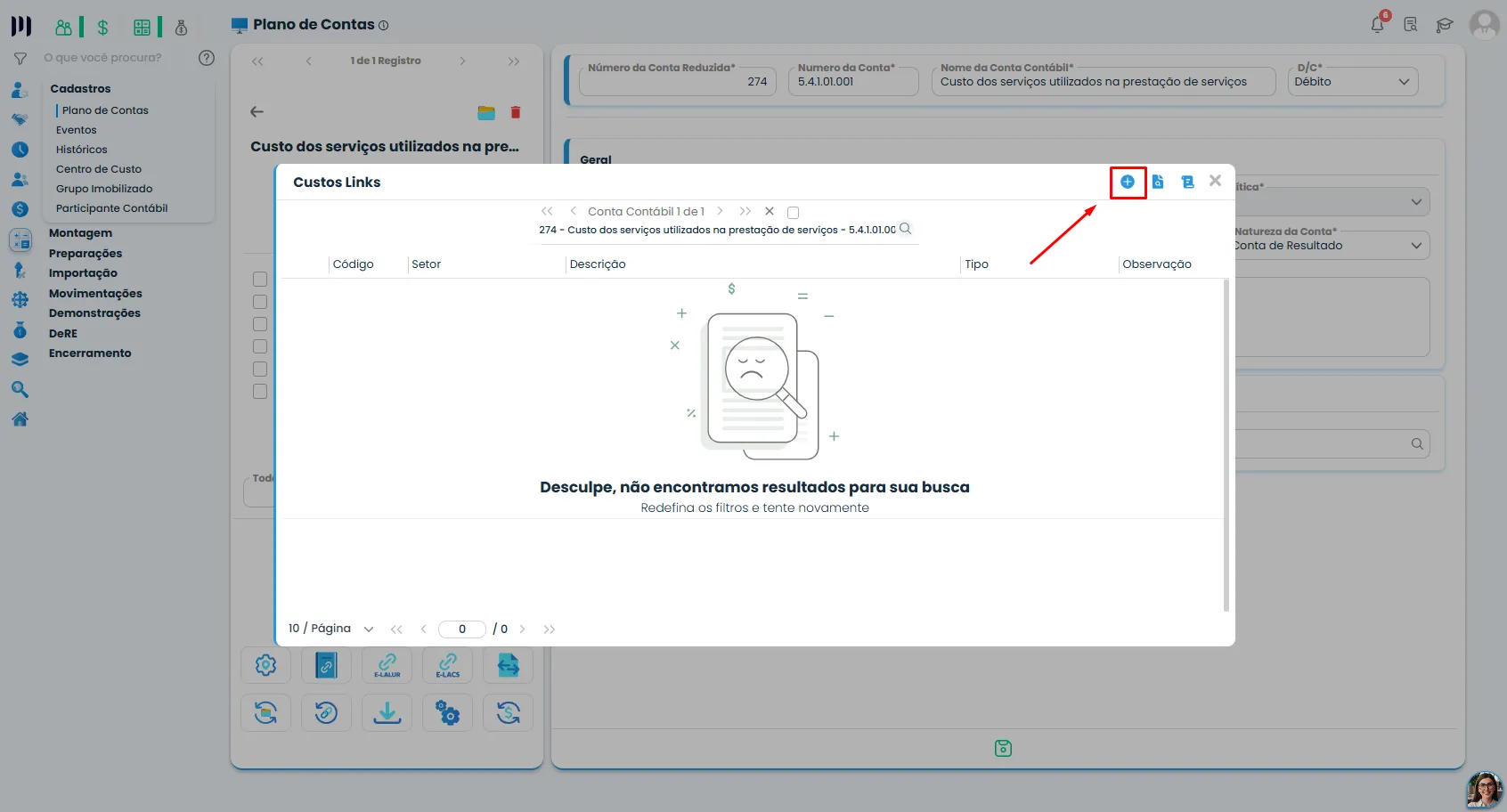Clear the Conta Contábil filter with the X
Viewport: 1507px width, 812px height.
(770, 212)
